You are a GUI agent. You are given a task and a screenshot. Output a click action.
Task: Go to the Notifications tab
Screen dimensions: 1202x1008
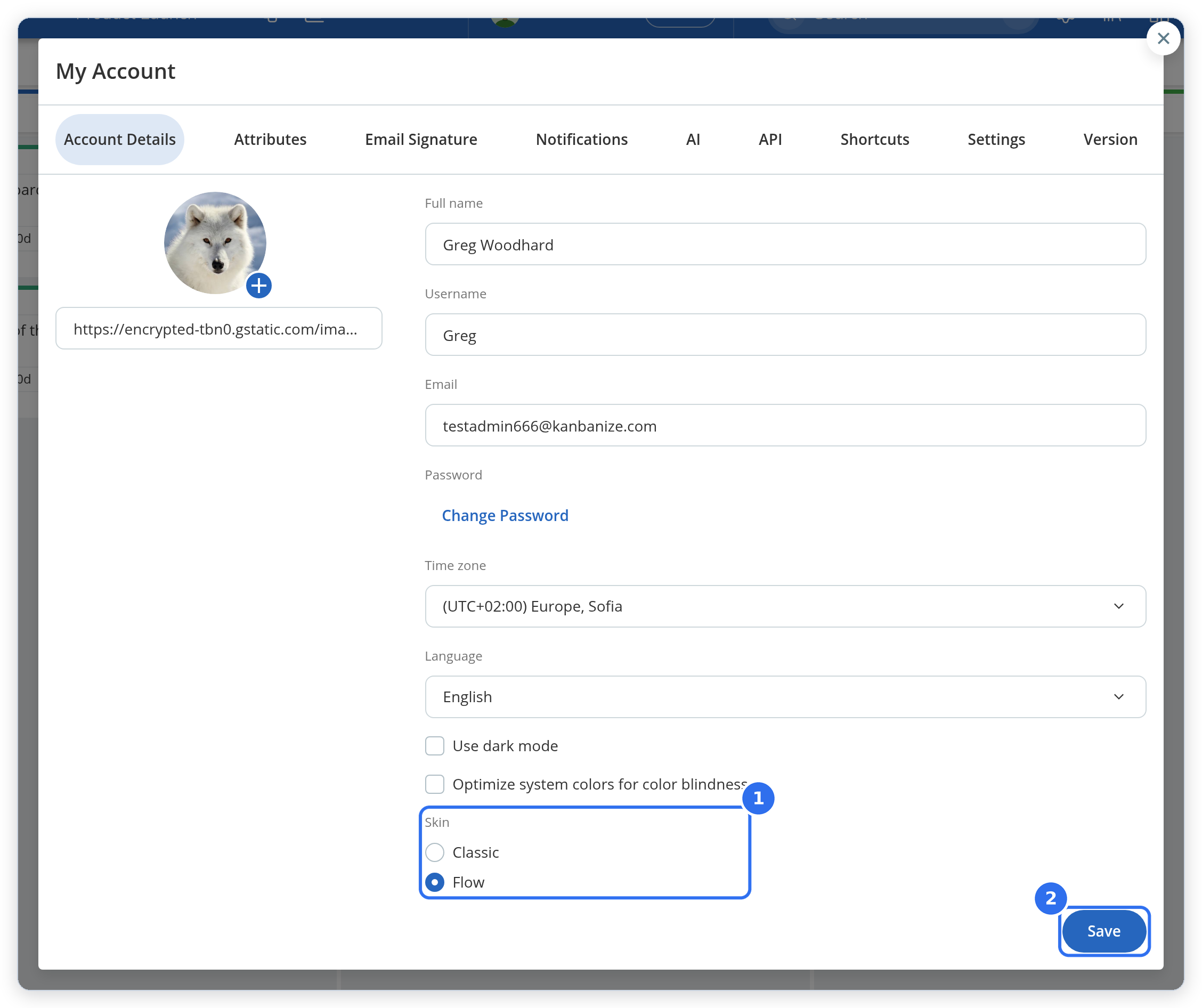581,139
